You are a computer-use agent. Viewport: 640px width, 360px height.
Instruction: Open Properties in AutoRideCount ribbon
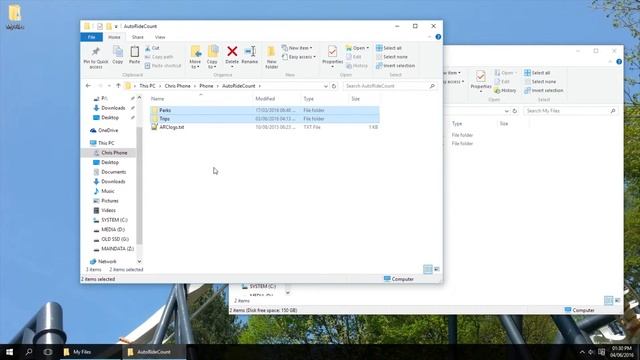332,56
